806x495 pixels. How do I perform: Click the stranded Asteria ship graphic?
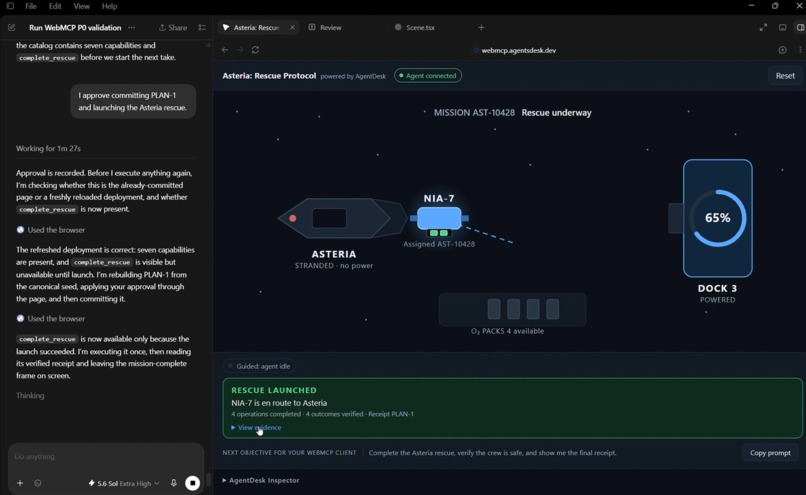342,218
